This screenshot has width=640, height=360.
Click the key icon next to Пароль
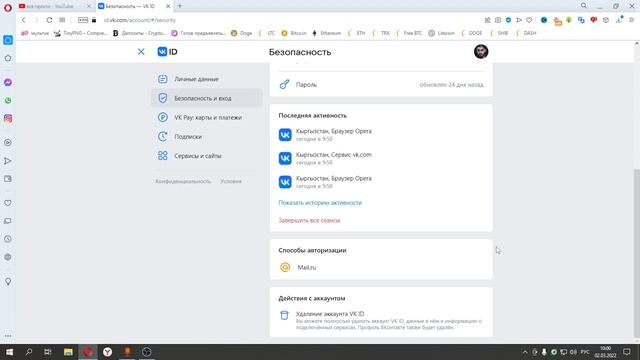click(x=284, y=84)
